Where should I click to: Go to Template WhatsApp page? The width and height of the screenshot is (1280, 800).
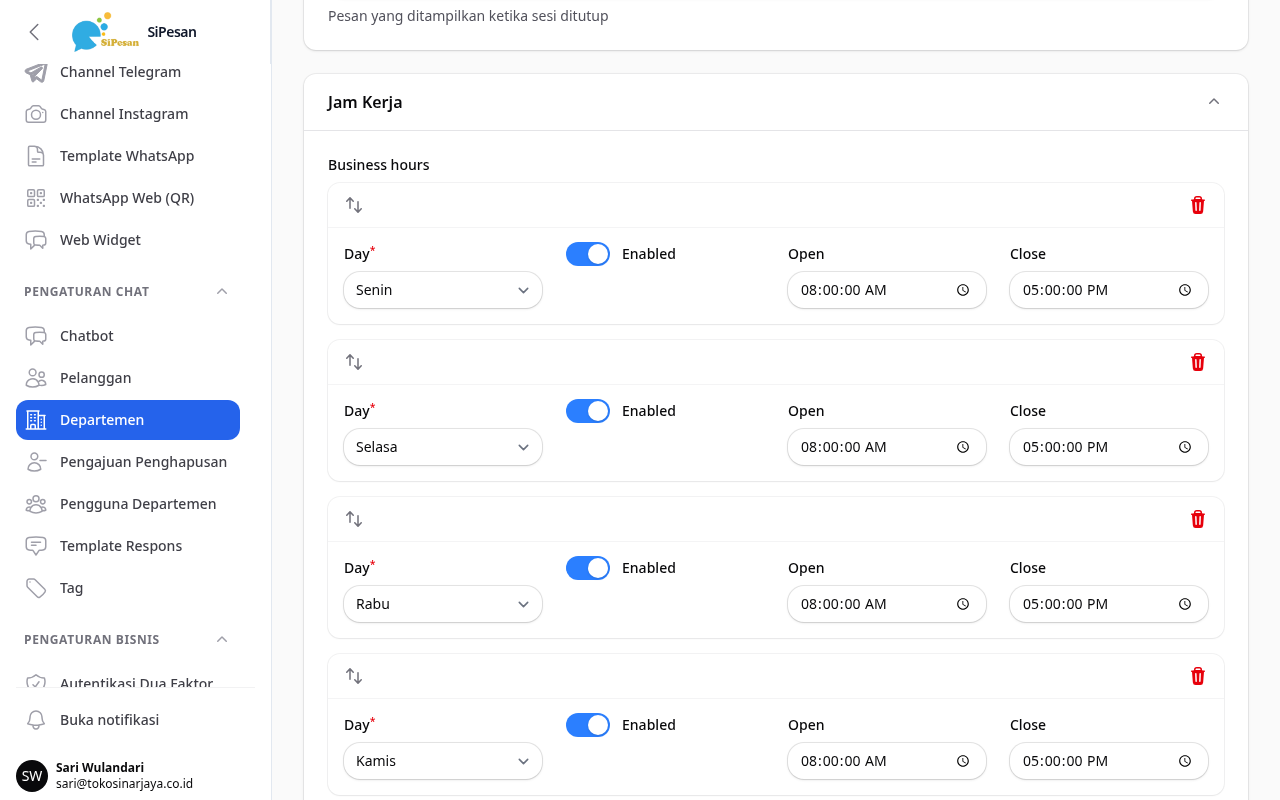tap(128, 156)
